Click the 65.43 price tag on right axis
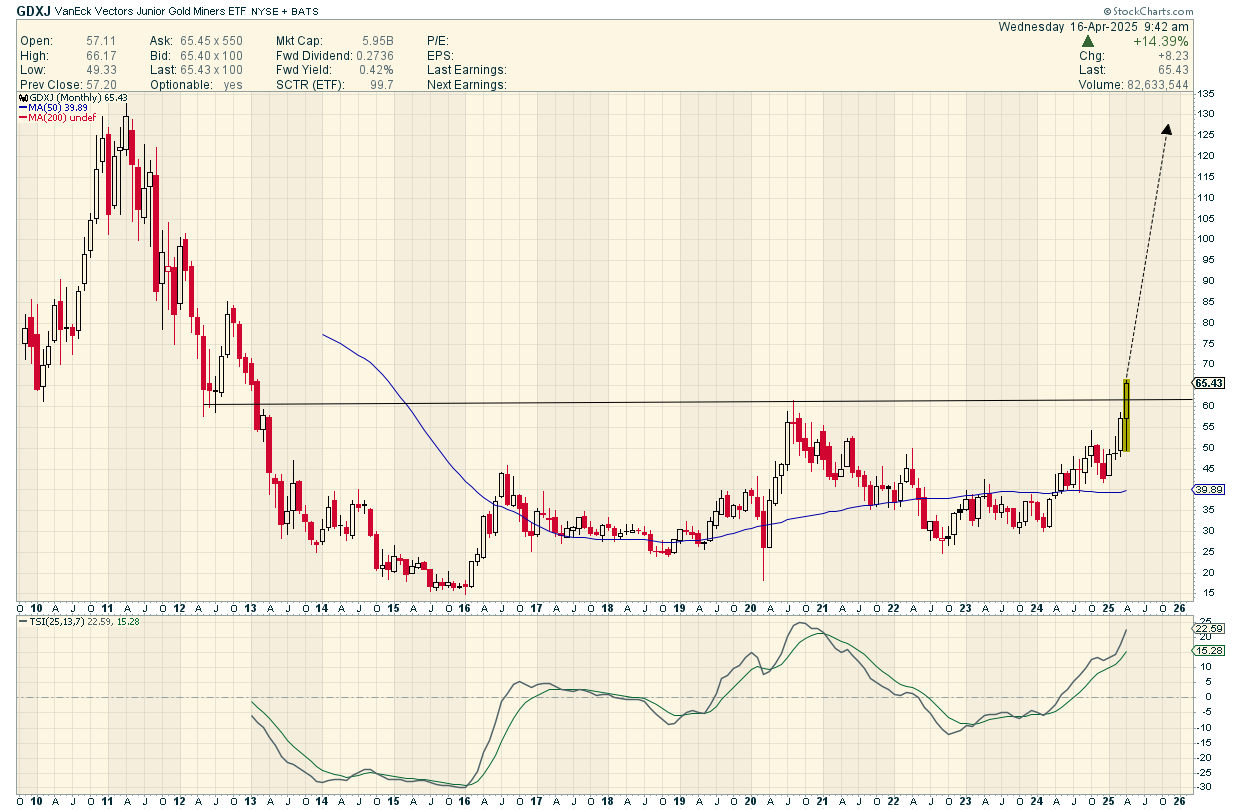 pos(1208,383)
